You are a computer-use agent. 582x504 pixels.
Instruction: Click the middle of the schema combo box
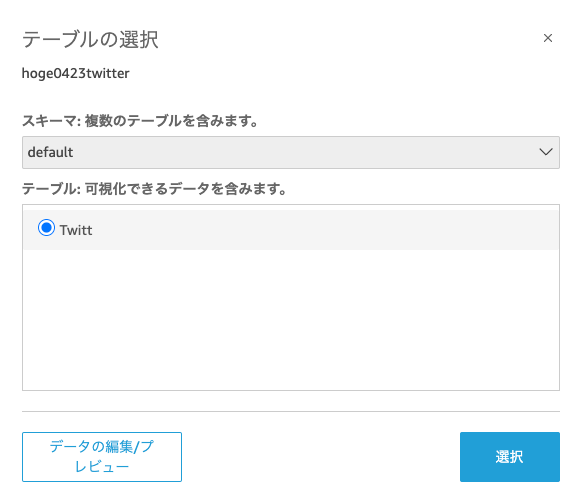pos(291,152)
